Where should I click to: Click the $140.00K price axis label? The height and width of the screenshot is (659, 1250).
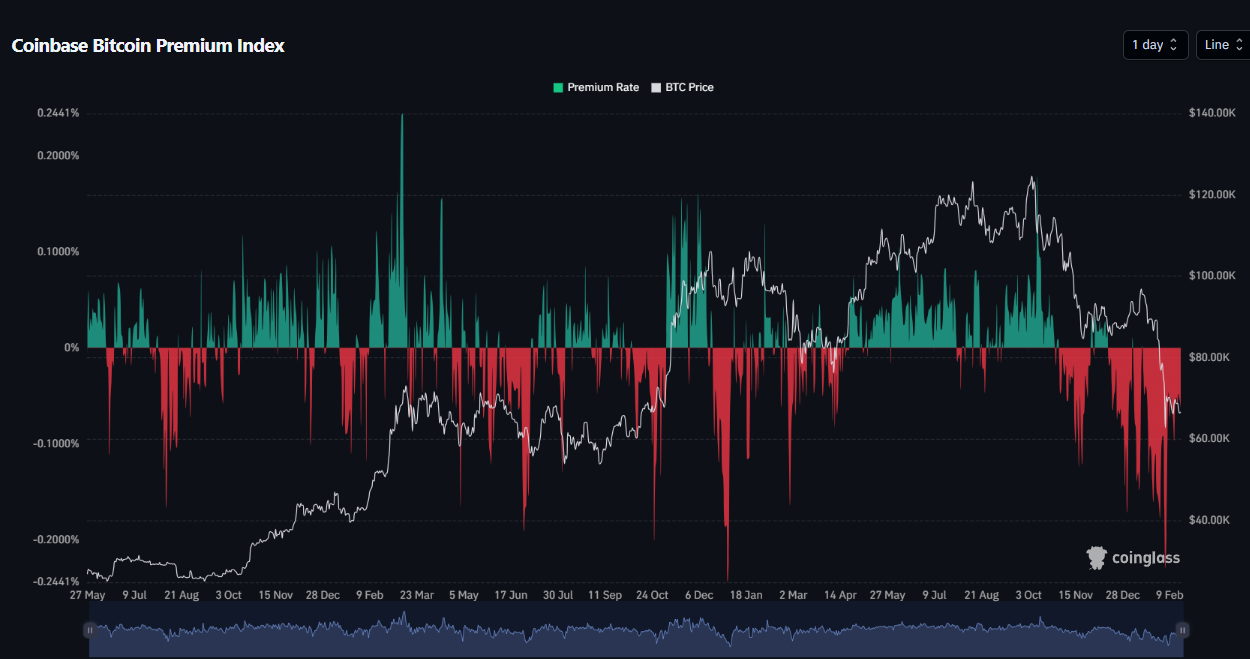tap(1213, 113)
